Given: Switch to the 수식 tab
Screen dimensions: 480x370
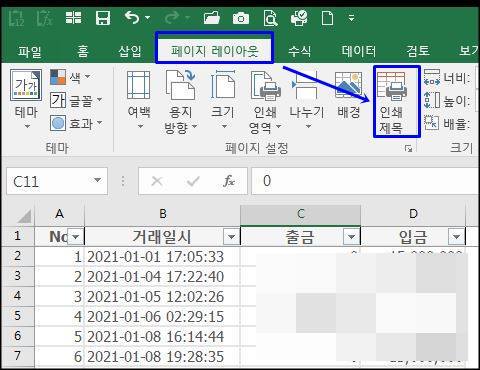Looking at the screenshot, I should [299, 51].
